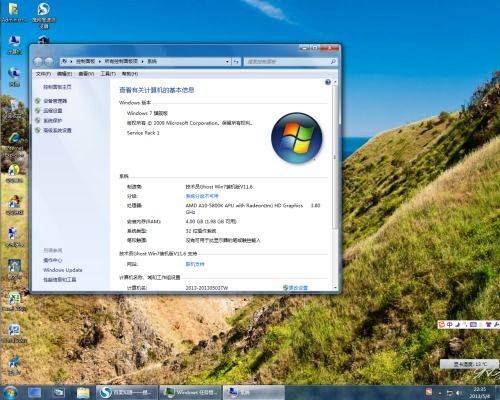The width and height of the screenshot is (500, 400).
Task: Click the blue system rating unavailable link
Action: pos(202,196)
